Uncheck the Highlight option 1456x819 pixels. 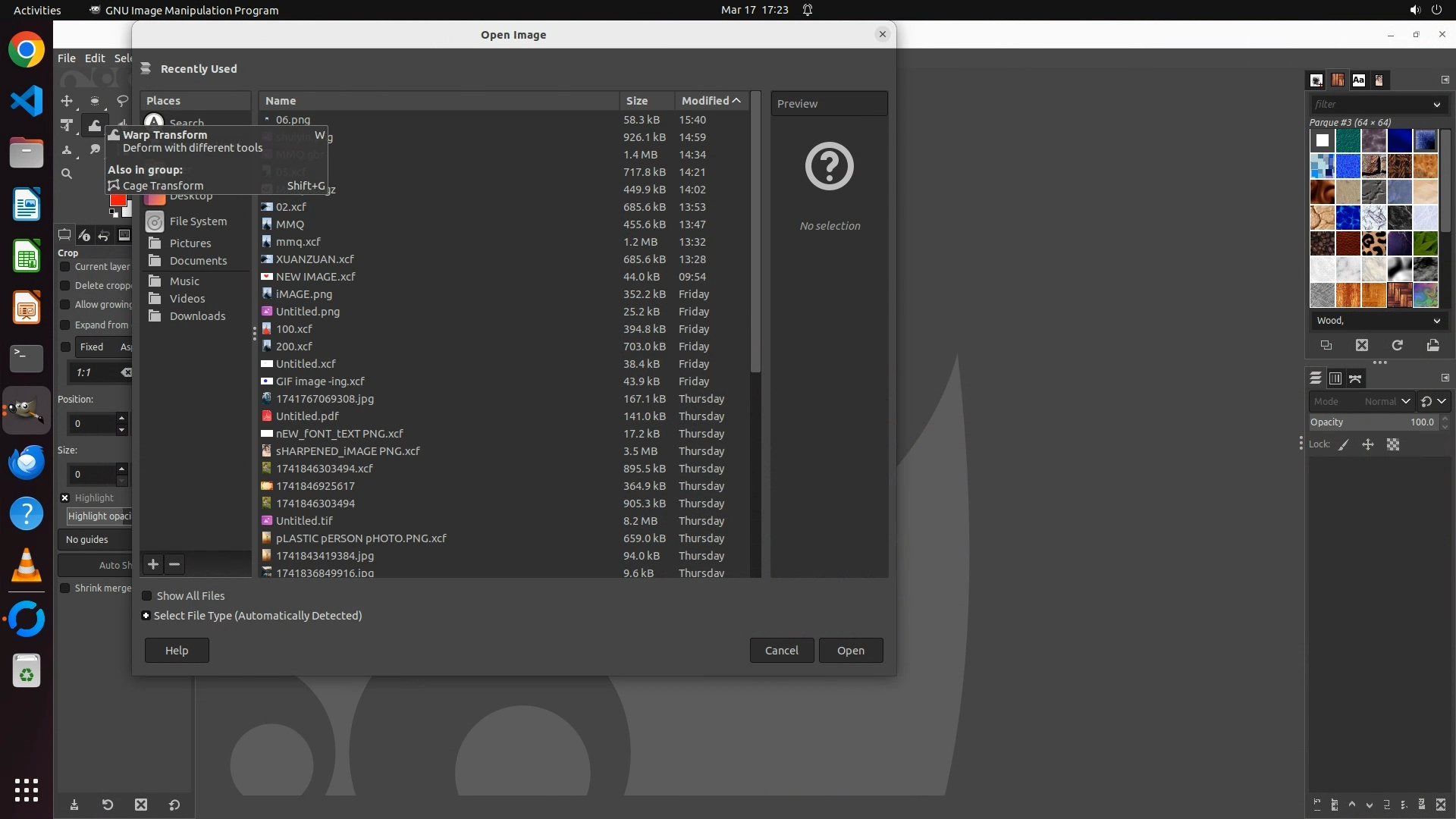[x=65, y=498]
